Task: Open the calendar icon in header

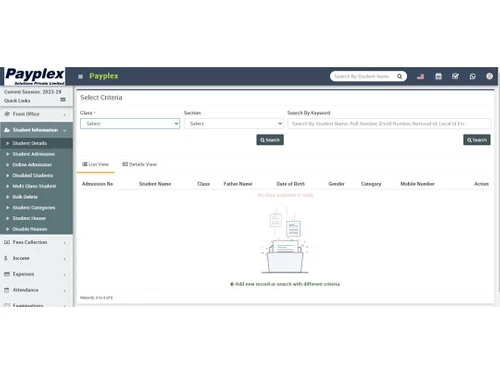Action: (x=438, y=76)
